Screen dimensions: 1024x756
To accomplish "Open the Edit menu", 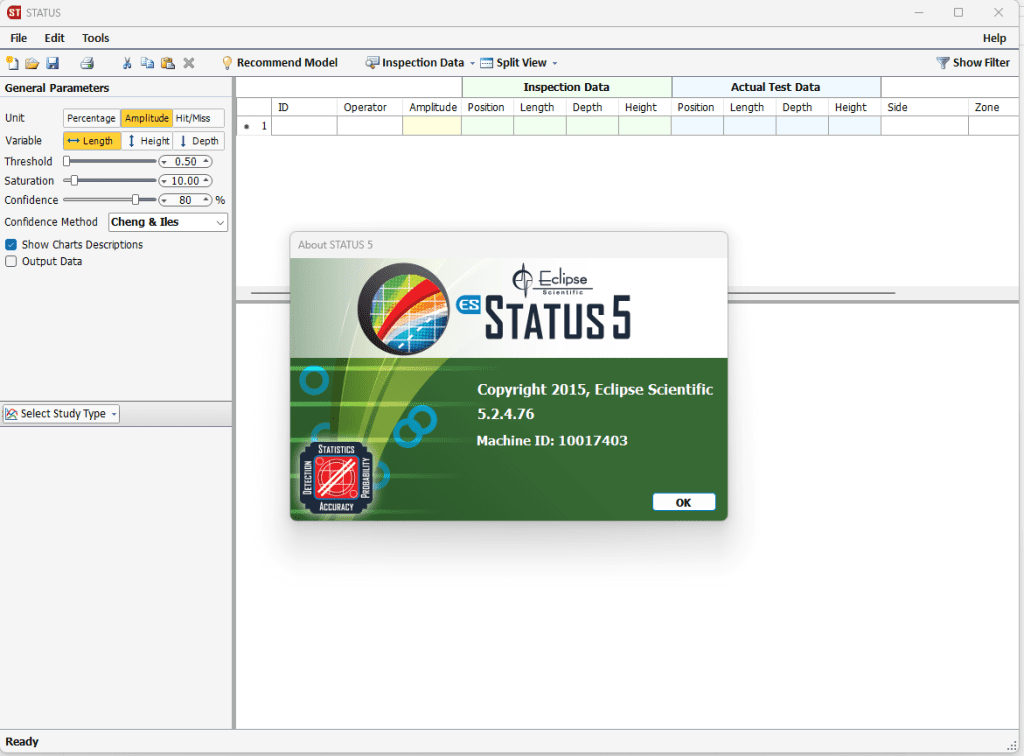I will pos(54,38).
